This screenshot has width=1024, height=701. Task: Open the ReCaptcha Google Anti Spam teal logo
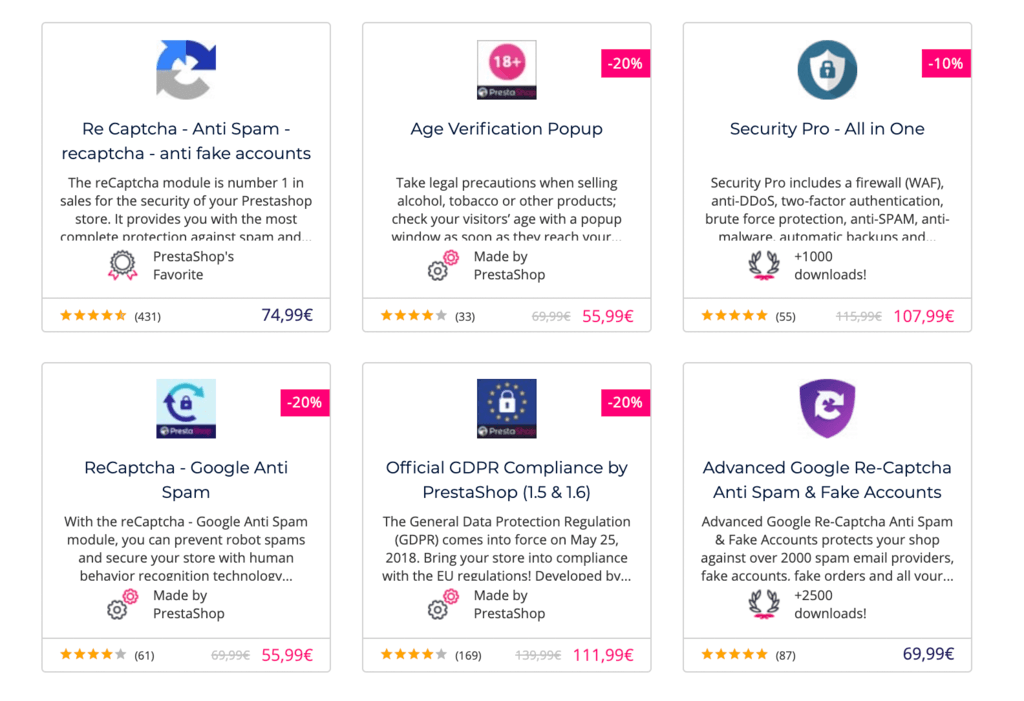coord(185,408)
